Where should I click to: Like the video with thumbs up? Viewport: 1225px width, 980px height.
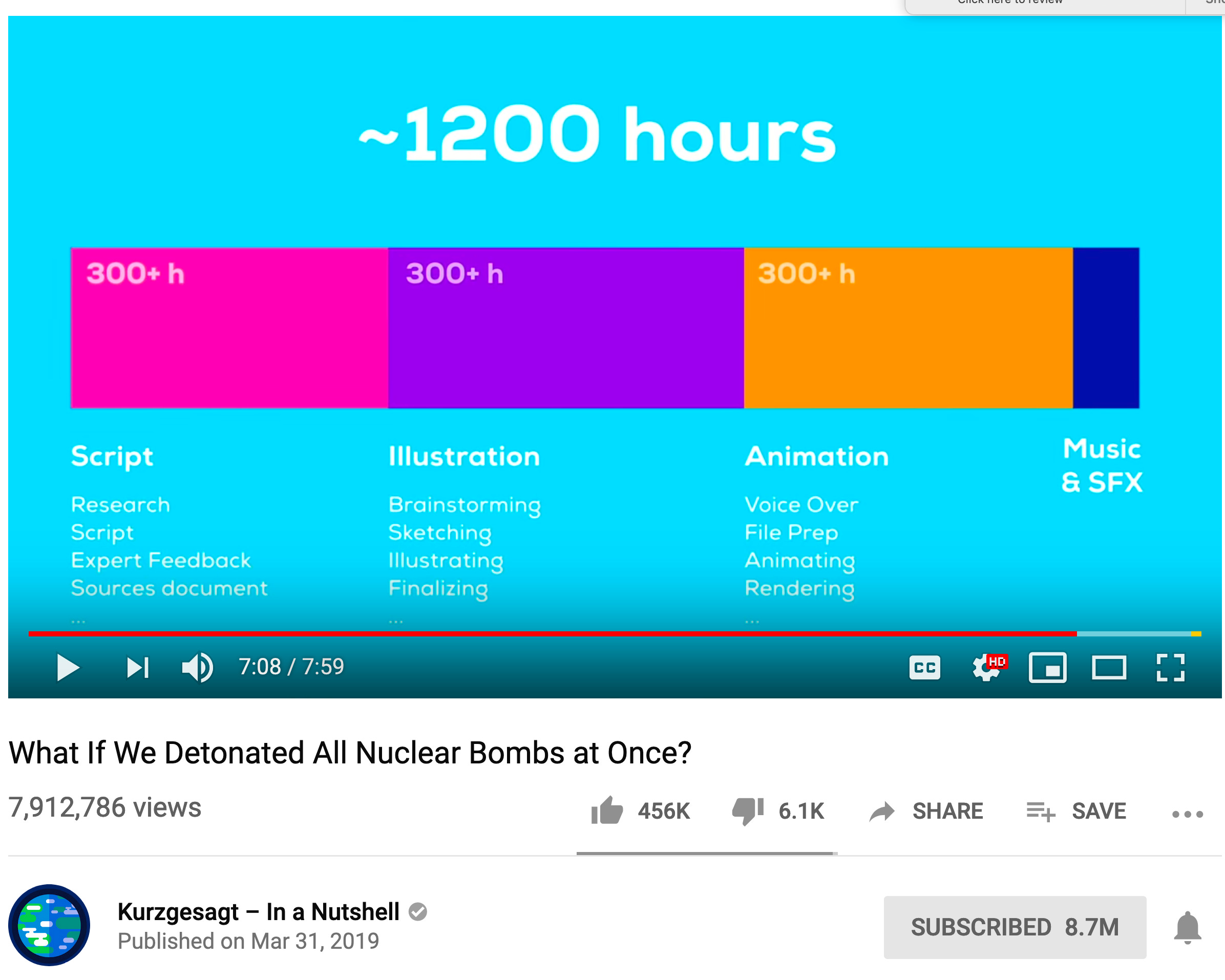pyautogui.click(x=607, y=811)
